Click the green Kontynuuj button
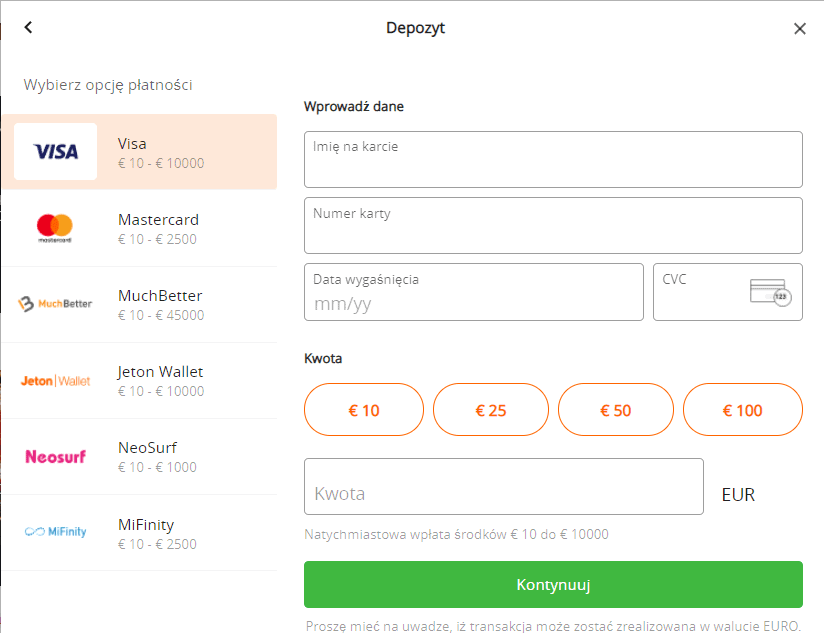824x633 pixels. pos(553,585)
